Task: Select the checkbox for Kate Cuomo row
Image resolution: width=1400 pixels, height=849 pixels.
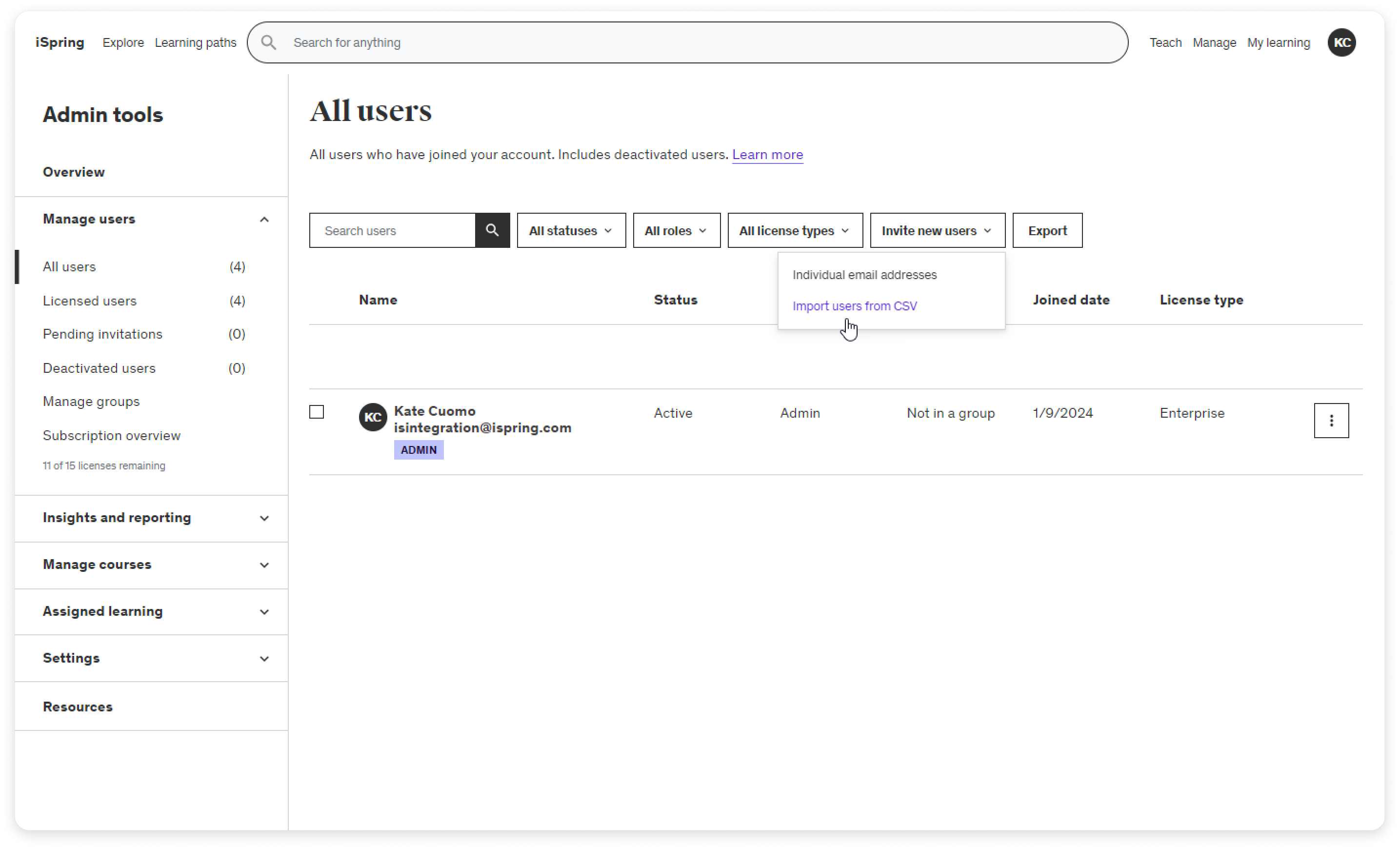Action: [317, 411]
